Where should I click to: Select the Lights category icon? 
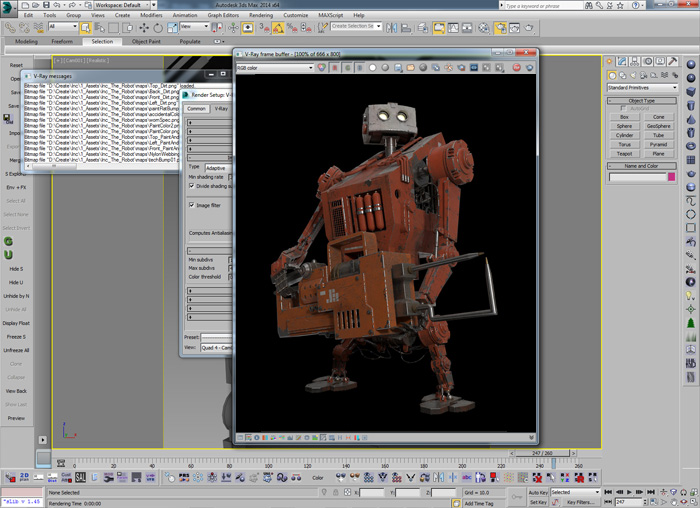click(x=635, y=76)
